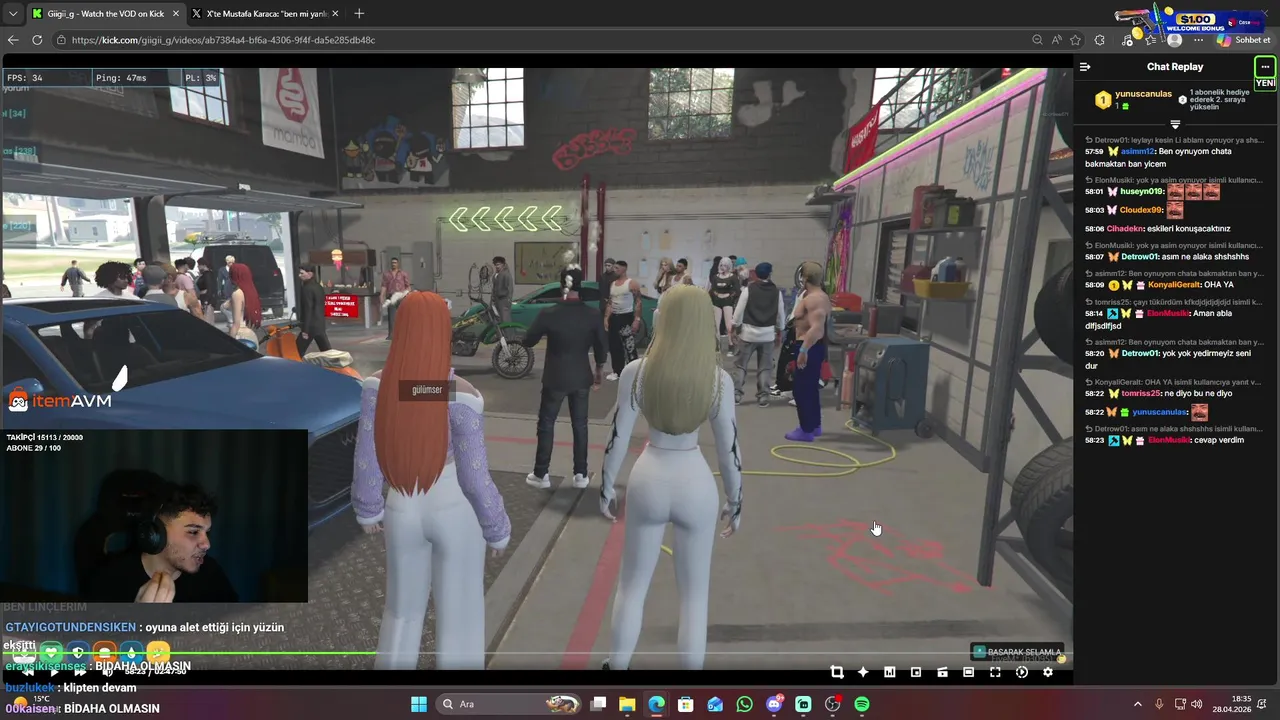Open Microsoft Store from taskbar
The height and width of the screenshot is (720, 1280).
[686, 704]
